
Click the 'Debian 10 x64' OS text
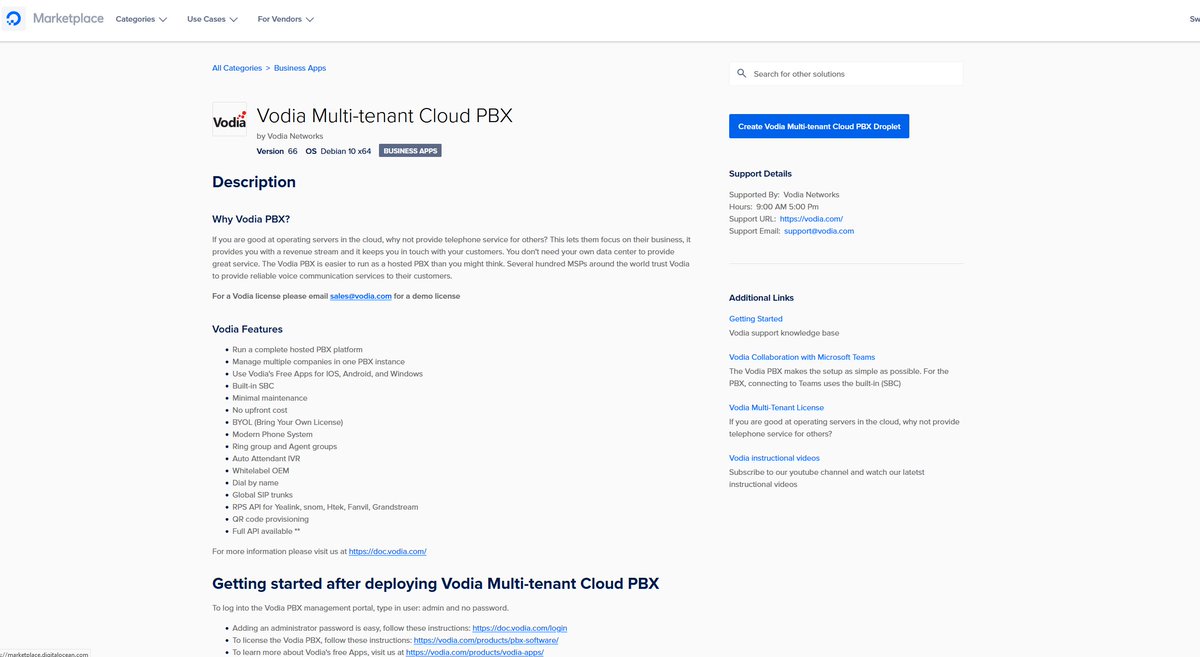point(346,151)
